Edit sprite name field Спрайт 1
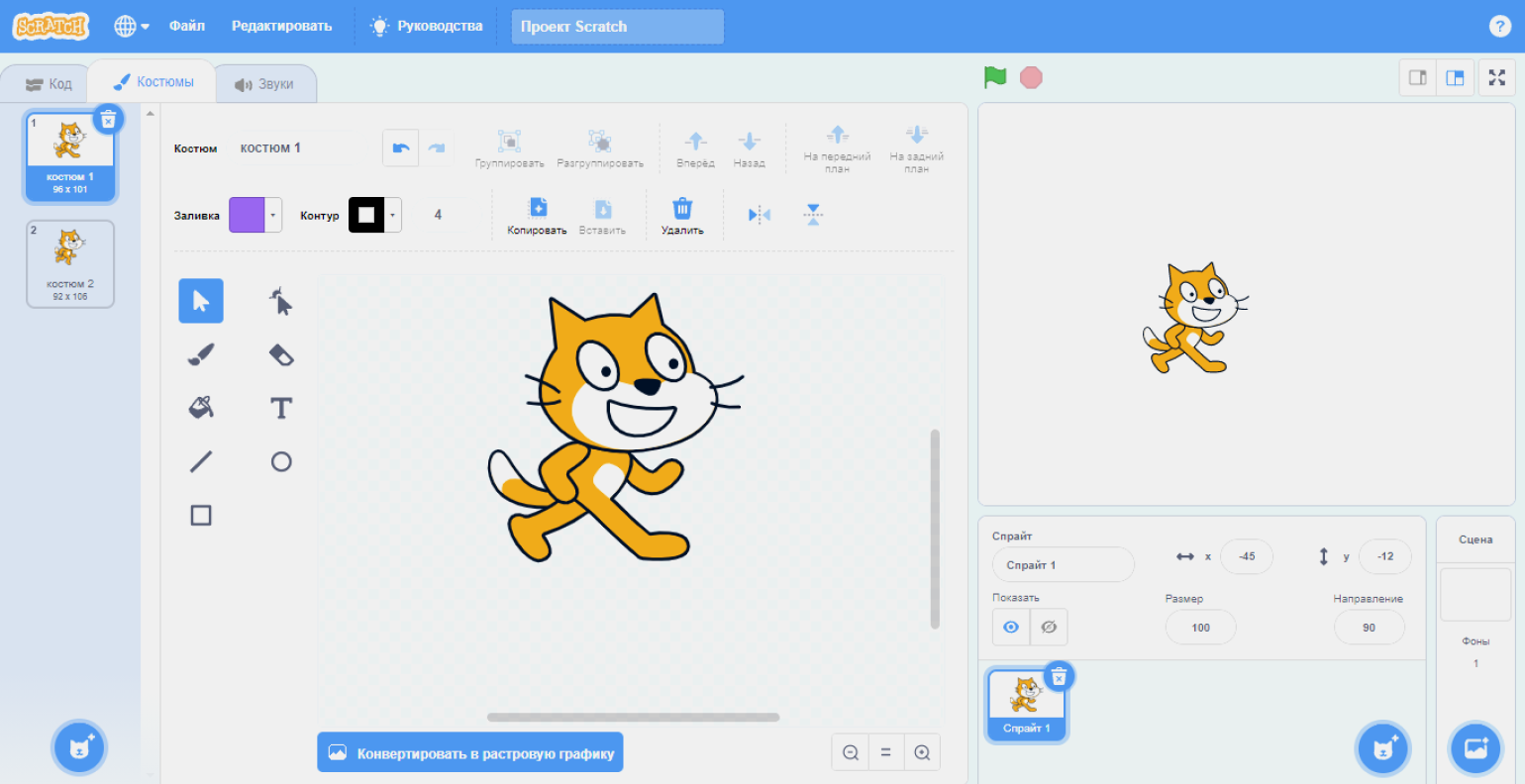 1064,565
